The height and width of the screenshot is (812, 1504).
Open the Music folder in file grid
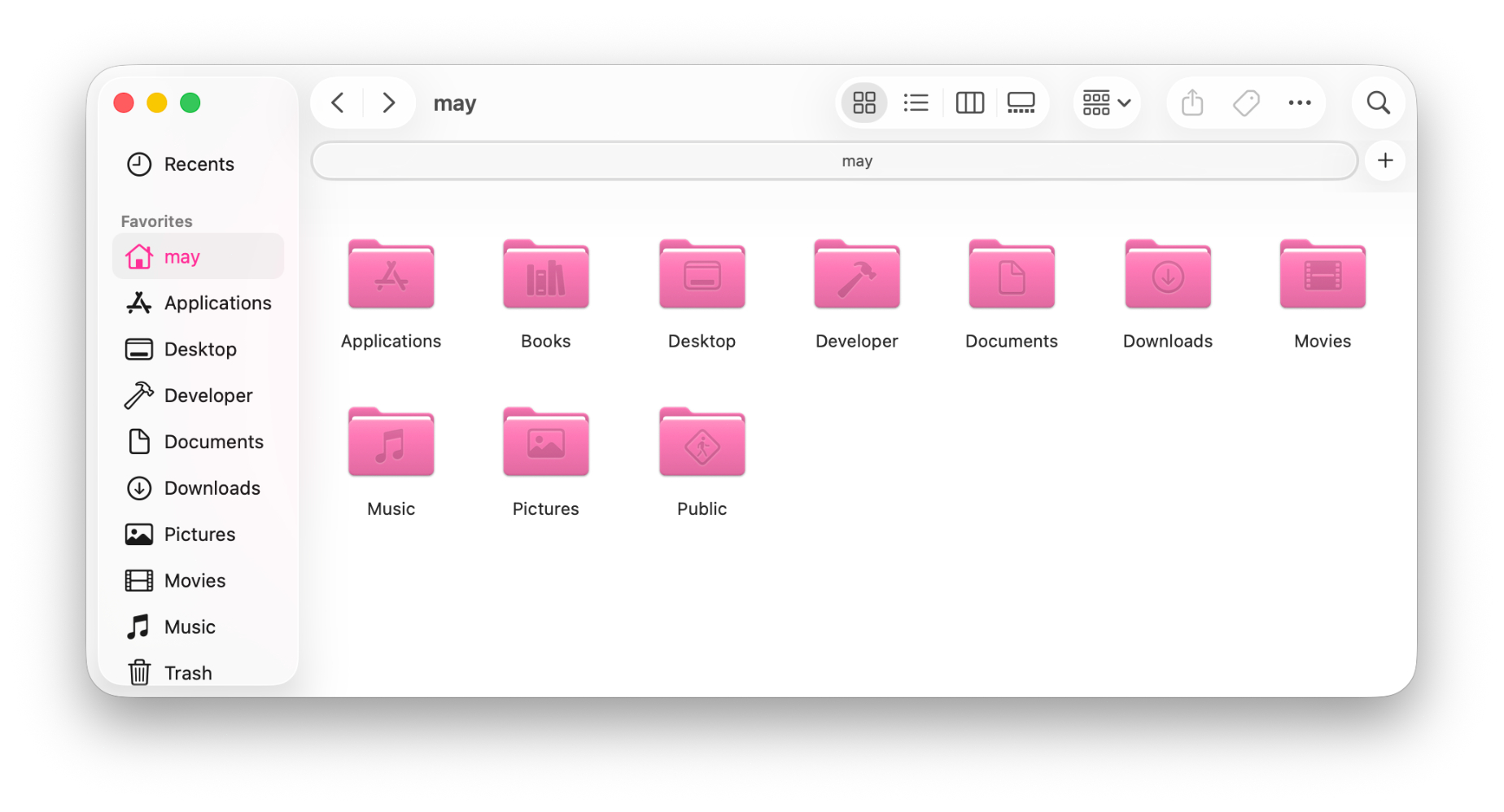[x=391, y=444]
